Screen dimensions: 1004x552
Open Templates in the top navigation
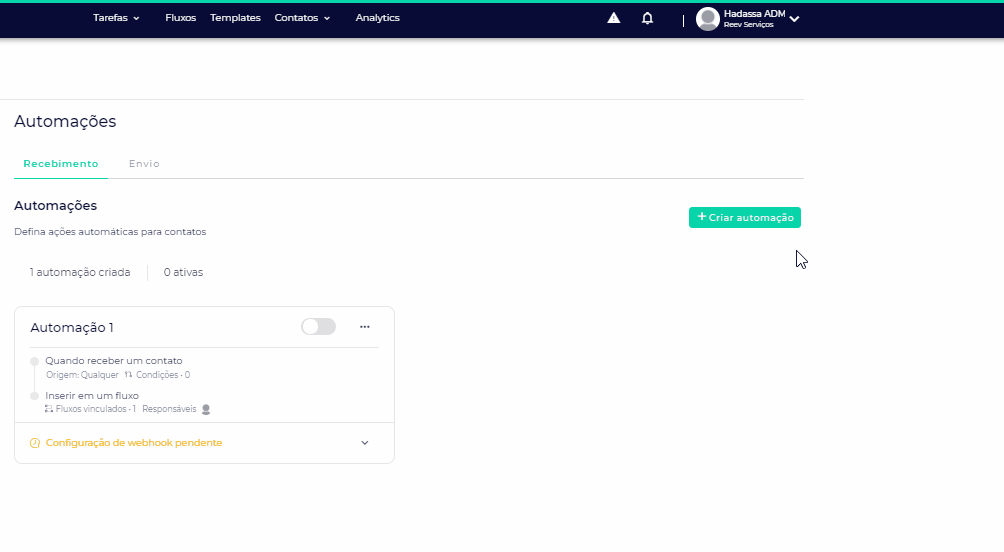[x=235, y=18]
